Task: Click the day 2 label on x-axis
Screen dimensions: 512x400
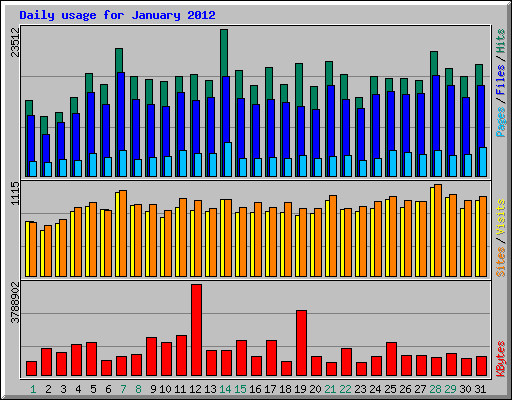Action: point(48,389)
